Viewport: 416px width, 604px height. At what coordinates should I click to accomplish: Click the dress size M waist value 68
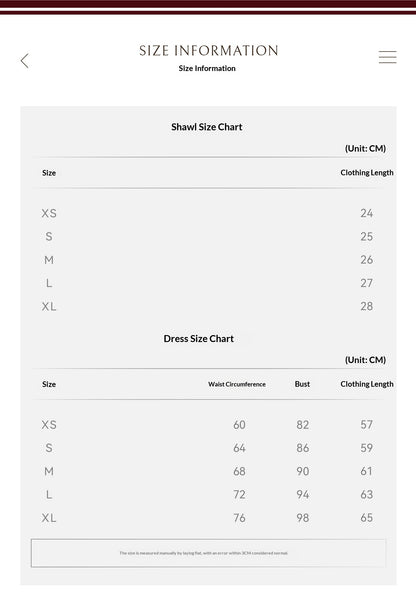pyautogui.click(x=239, y=471)
